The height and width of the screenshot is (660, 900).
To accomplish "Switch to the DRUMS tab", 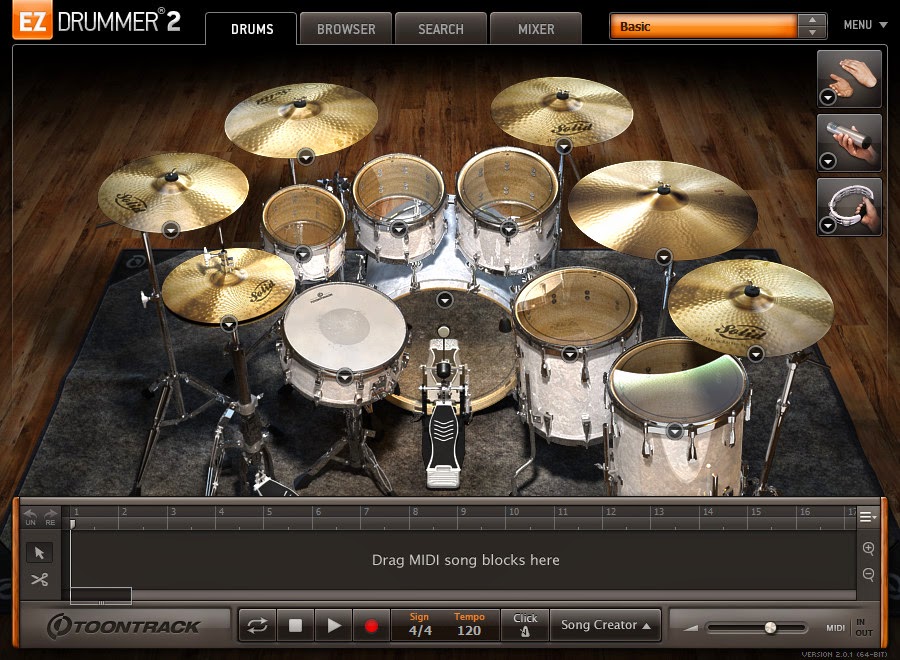I will point(251,29).
